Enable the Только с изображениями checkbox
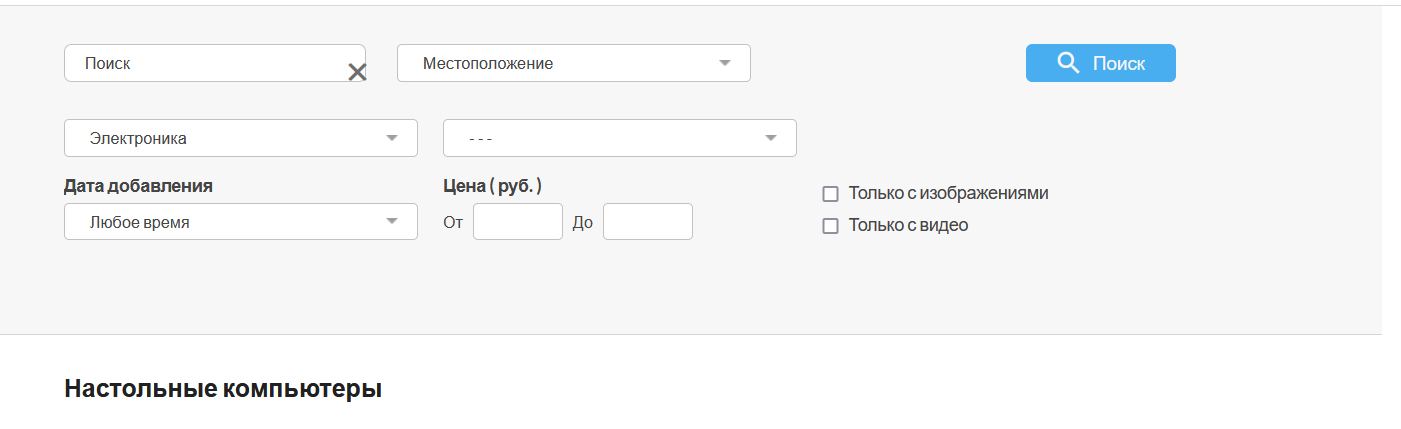This screenshot has height=429, width=1401. click(x=830, y=194)
